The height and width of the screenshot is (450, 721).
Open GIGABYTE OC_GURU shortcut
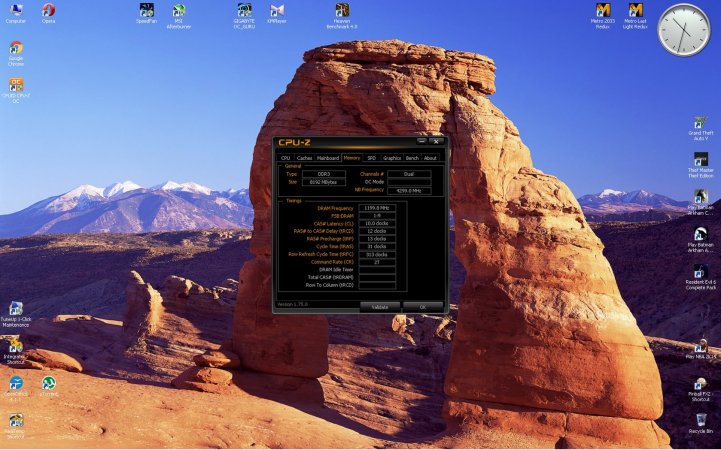tap(244, 16)
